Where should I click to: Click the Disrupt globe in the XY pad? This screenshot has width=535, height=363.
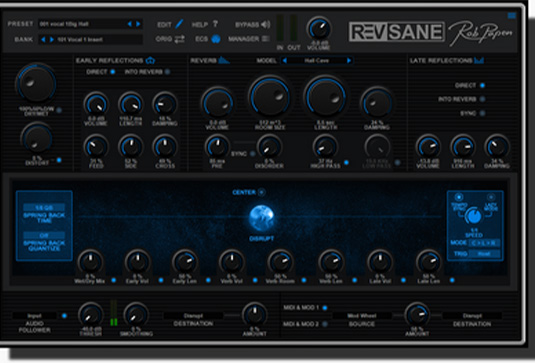point(261,217)
